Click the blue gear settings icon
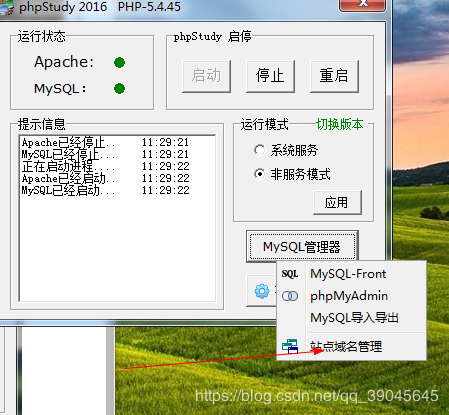The width and height of the screenshot is (449, 415). pyautogui.click(x=262, y=291)
